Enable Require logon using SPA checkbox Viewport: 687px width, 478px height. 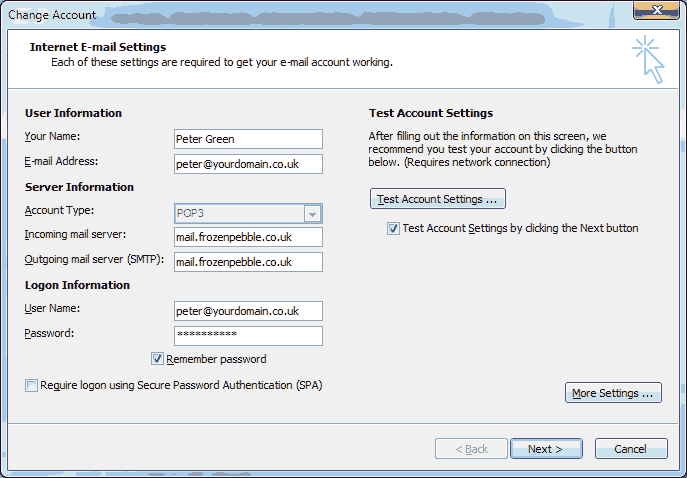31,386
